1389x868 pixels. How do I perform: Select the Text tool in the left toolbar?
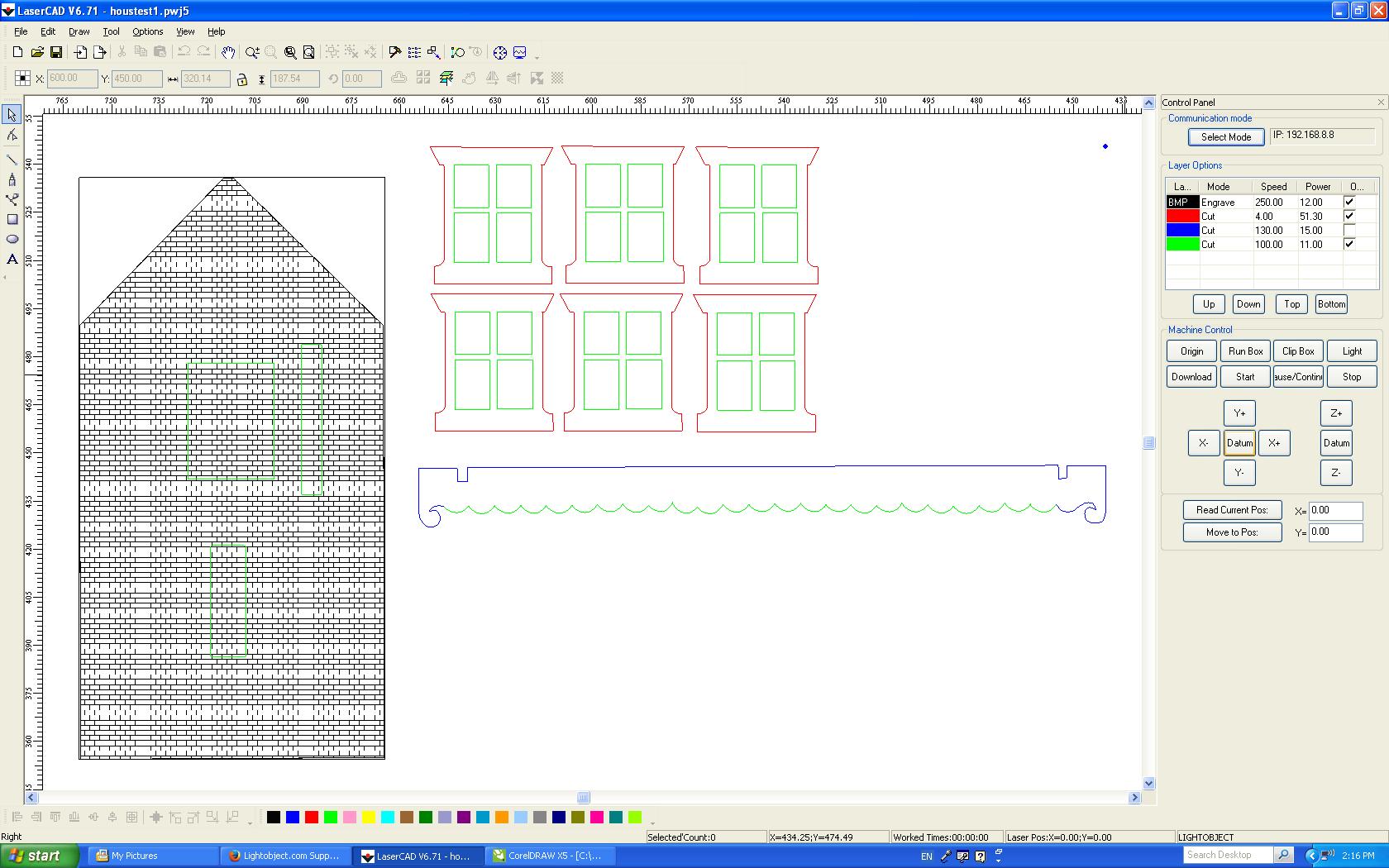click(12, 260)
